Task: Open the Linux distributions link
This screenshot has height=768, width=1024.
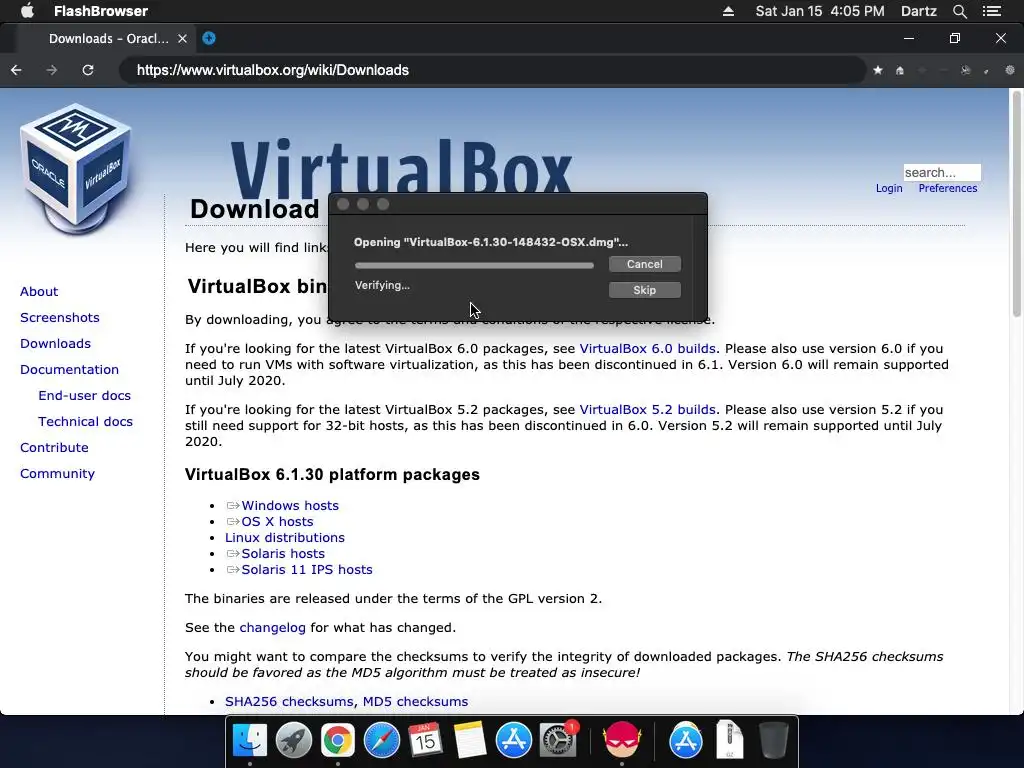Action: [285, 537]
